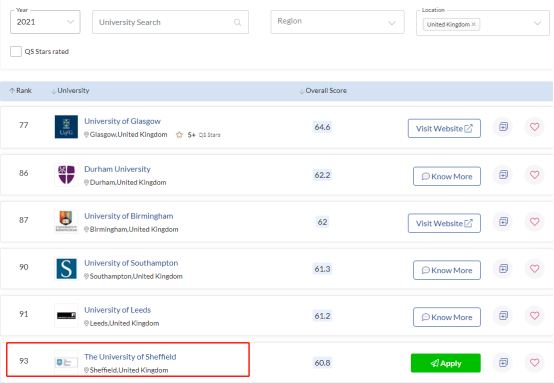The height and width of the screenshot is (383, 554).
Task: Expand the Location dropdown arrow
Action: pos(537,23)
